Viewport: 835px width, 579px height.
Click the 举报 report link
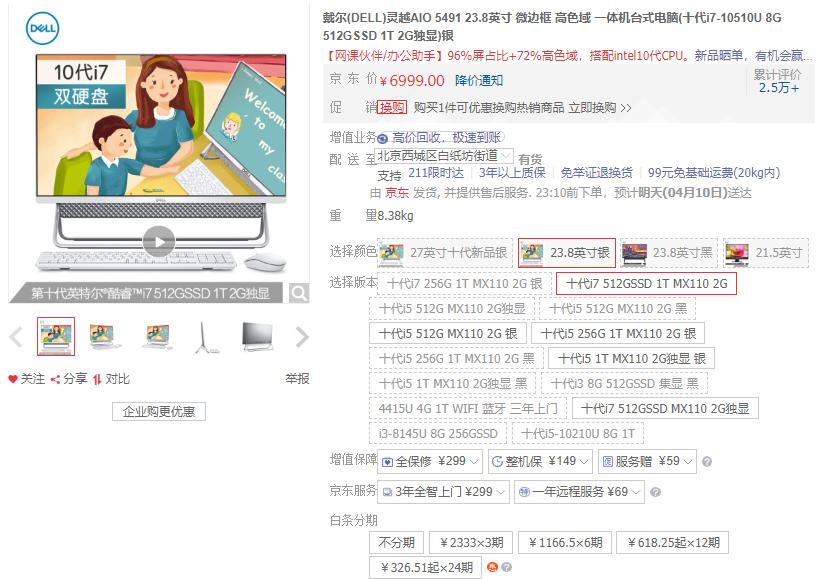click(297, 379)
